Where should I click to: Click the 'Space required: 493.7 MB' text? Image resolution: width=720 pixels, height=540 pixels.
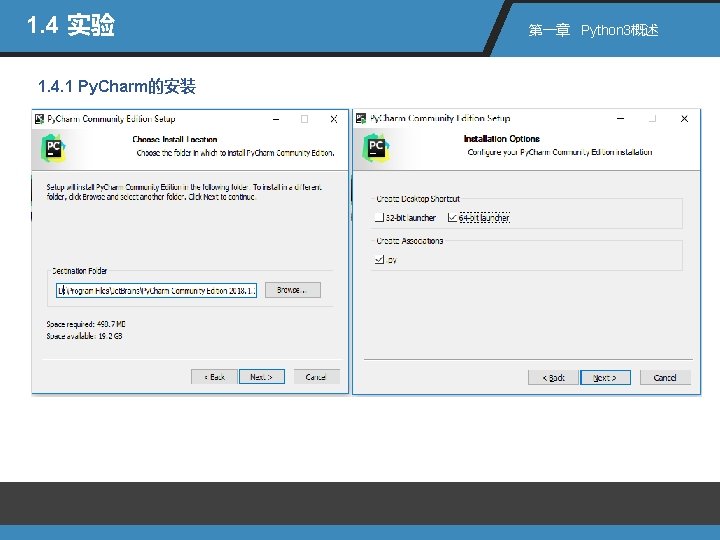click(86, 324)
